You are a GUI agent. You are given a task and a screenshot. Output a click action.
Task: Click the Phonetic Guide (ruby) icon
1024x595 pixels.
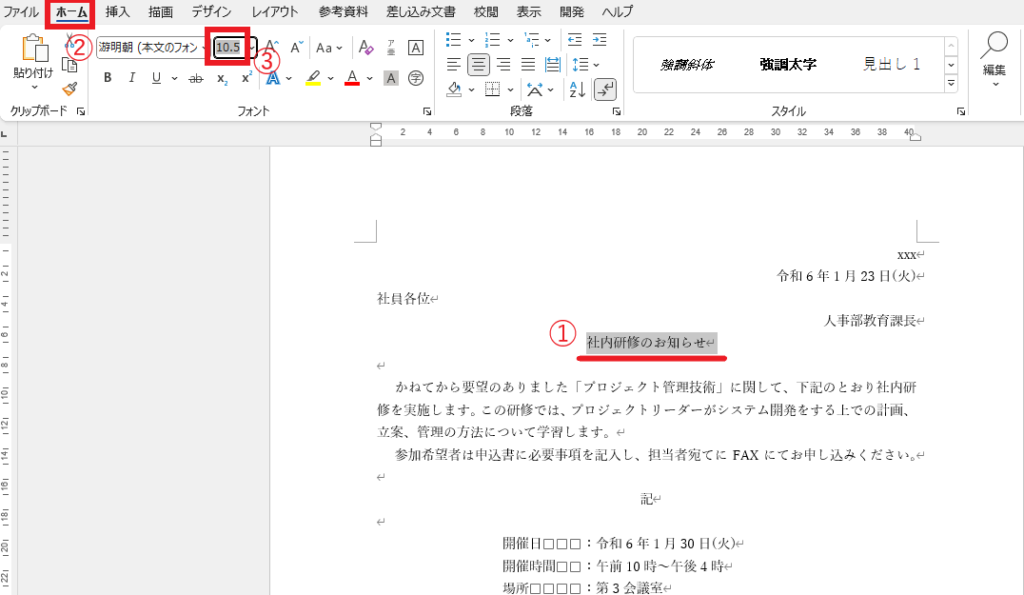pos(391,47)
